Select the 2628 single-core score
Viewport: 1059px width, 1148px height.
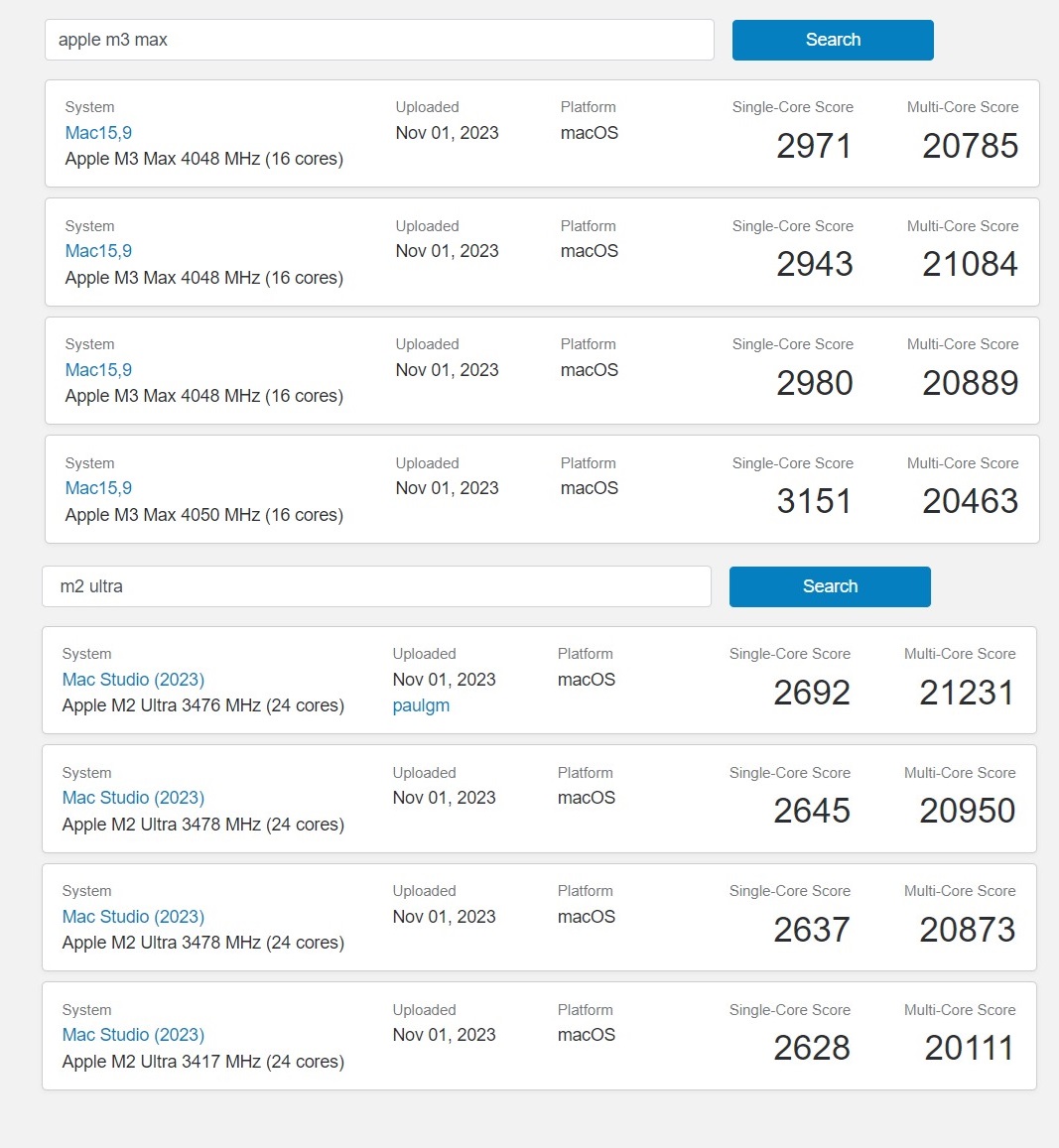point(812,1048)
